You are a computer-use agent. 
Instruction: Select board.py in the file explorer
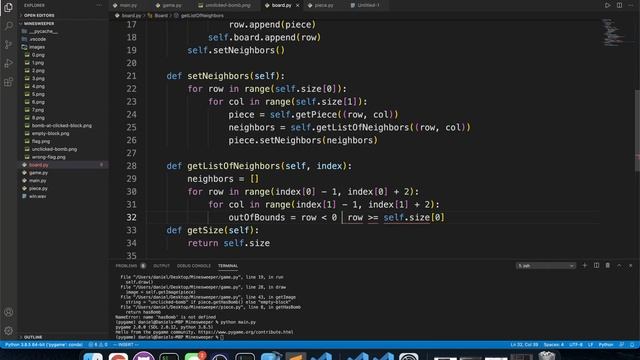(39, 165)
